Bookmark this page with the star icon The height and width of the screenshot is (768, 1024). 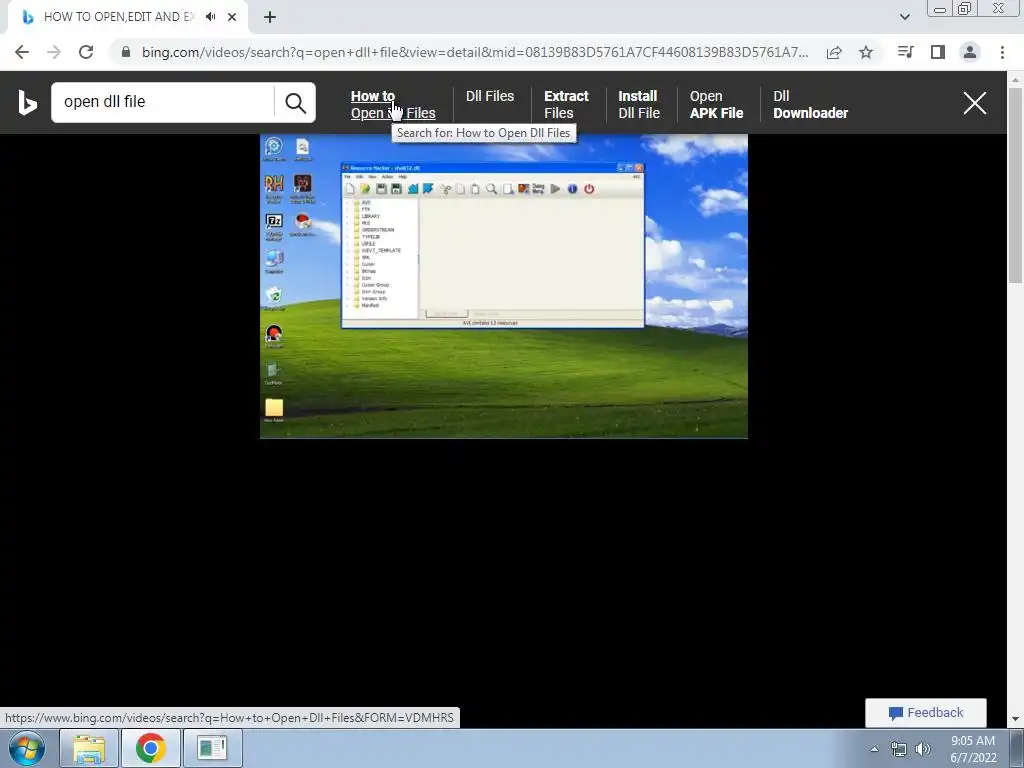866,52
